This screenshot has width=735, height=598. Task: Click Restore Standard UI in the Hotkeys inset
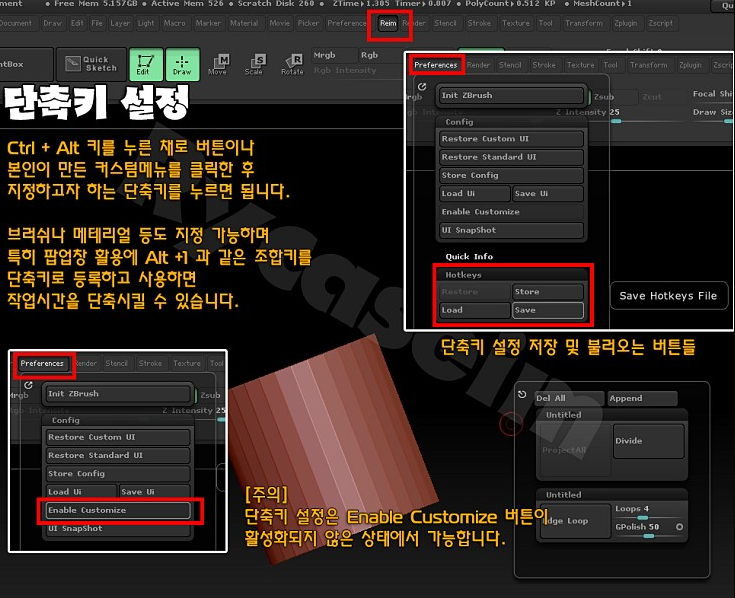click(511, 157)
